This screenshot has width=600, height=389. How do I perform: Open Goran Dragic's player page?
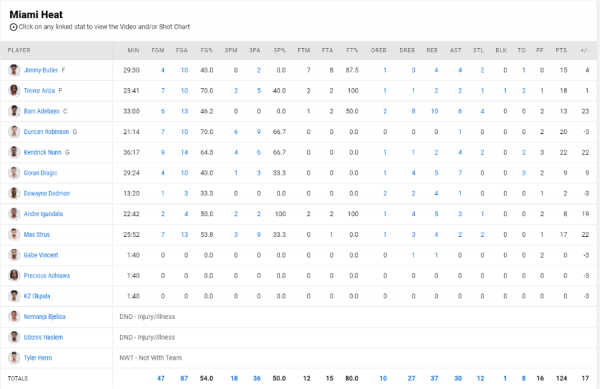(x=40, y=173)
